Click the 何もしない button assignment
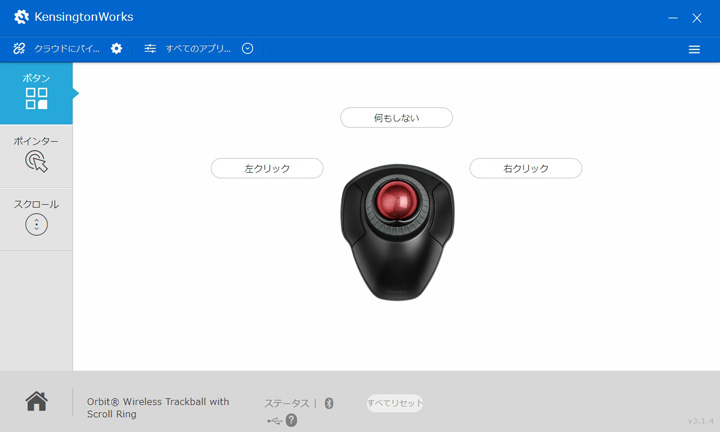The height and width of the screenshot is (432, 720). (x=396, y=118)
